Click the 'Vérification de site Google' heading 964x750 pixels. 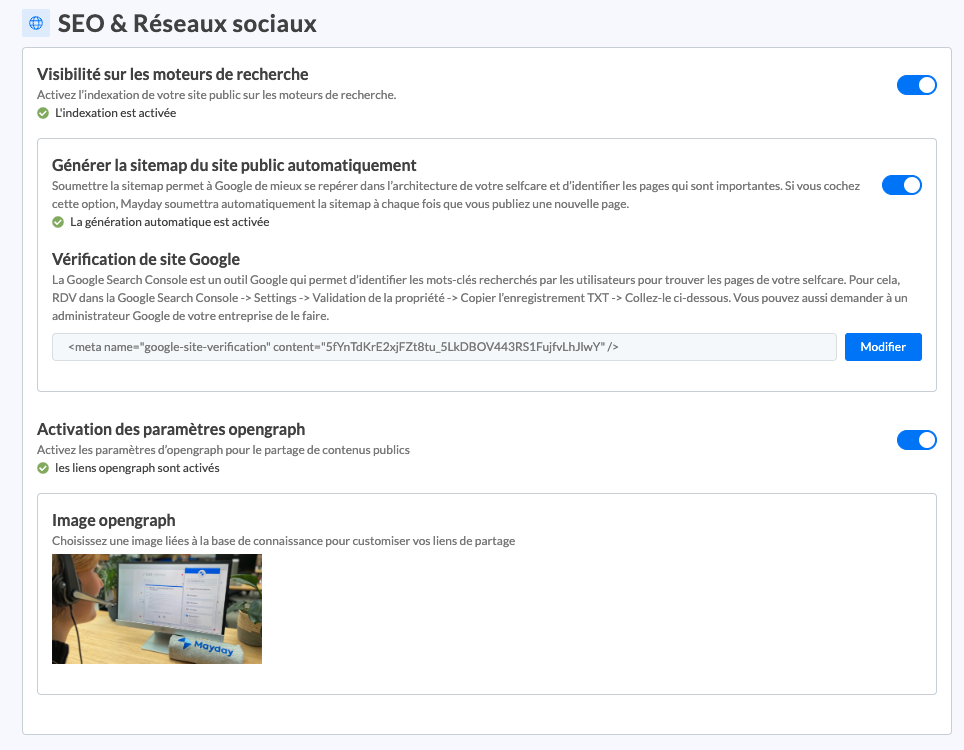click(146, 260)
